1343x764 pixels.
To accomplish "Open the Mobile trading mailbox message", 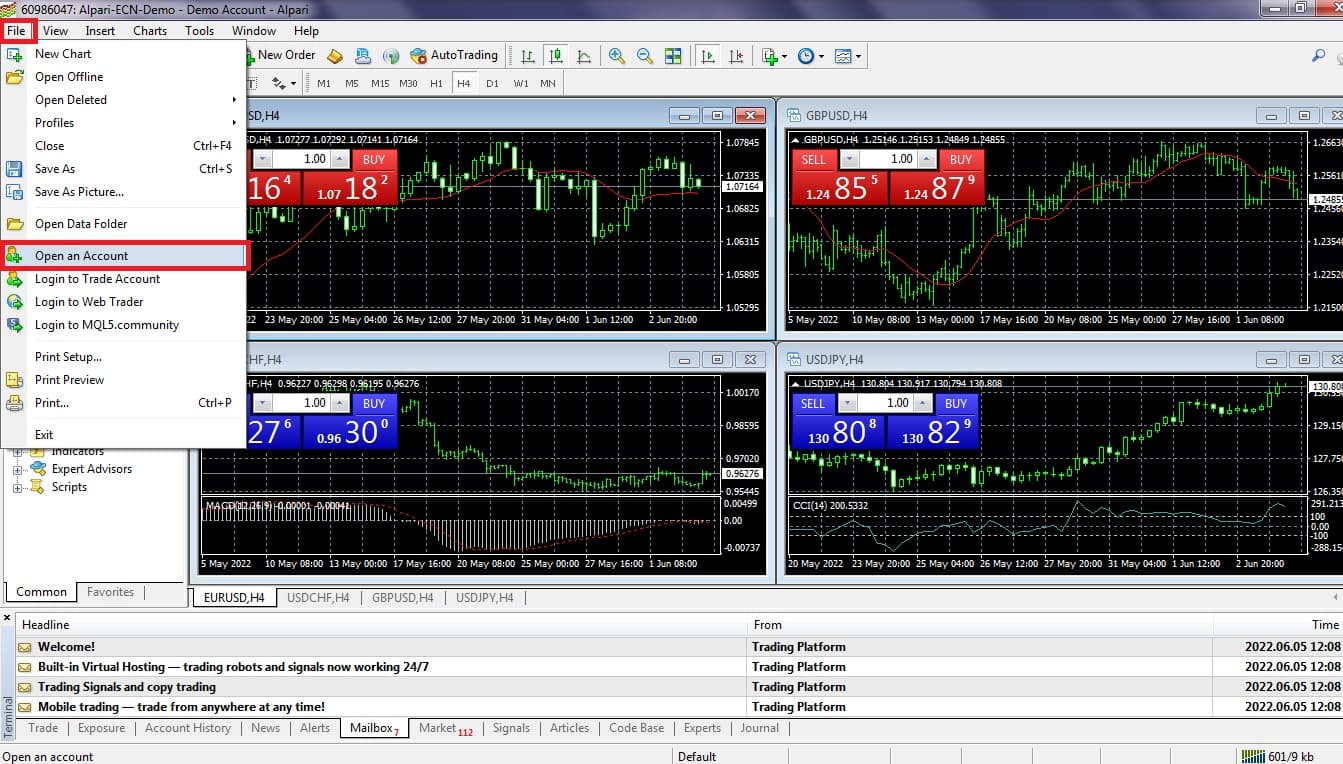I will 181,707.
